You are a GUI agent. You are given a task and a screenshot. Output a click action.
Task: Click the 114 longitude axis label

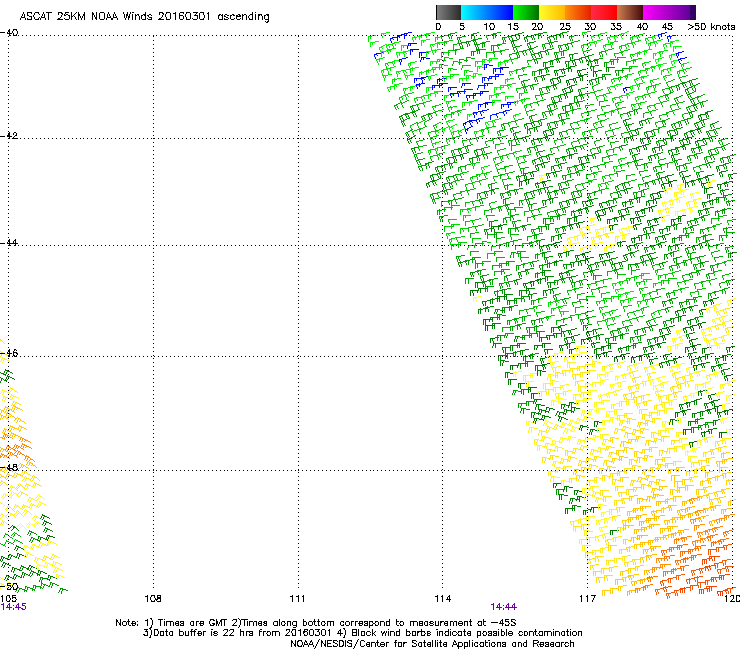point(442,599)
